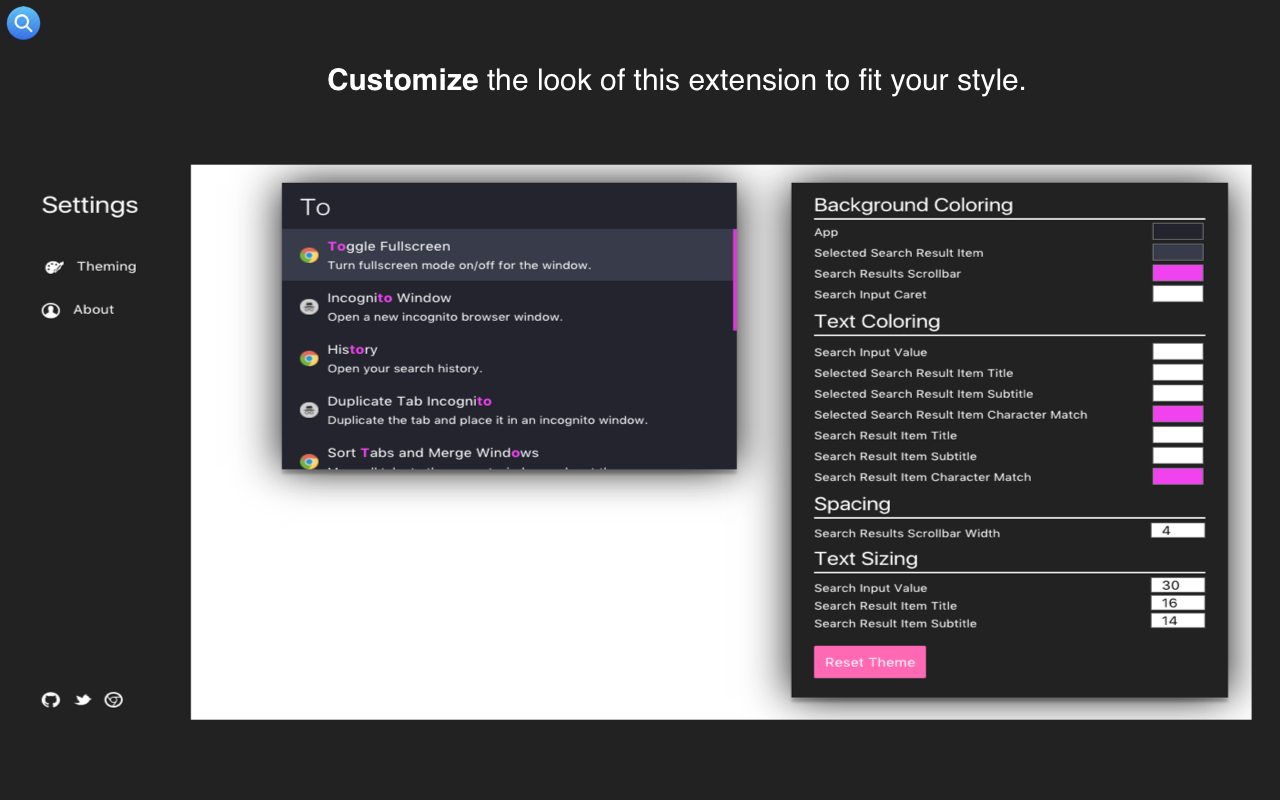This screenshot has width=1280, height=800.
Task: Pick the Search Results Scrollbar color swatch
Action: tap(1178, 273)
